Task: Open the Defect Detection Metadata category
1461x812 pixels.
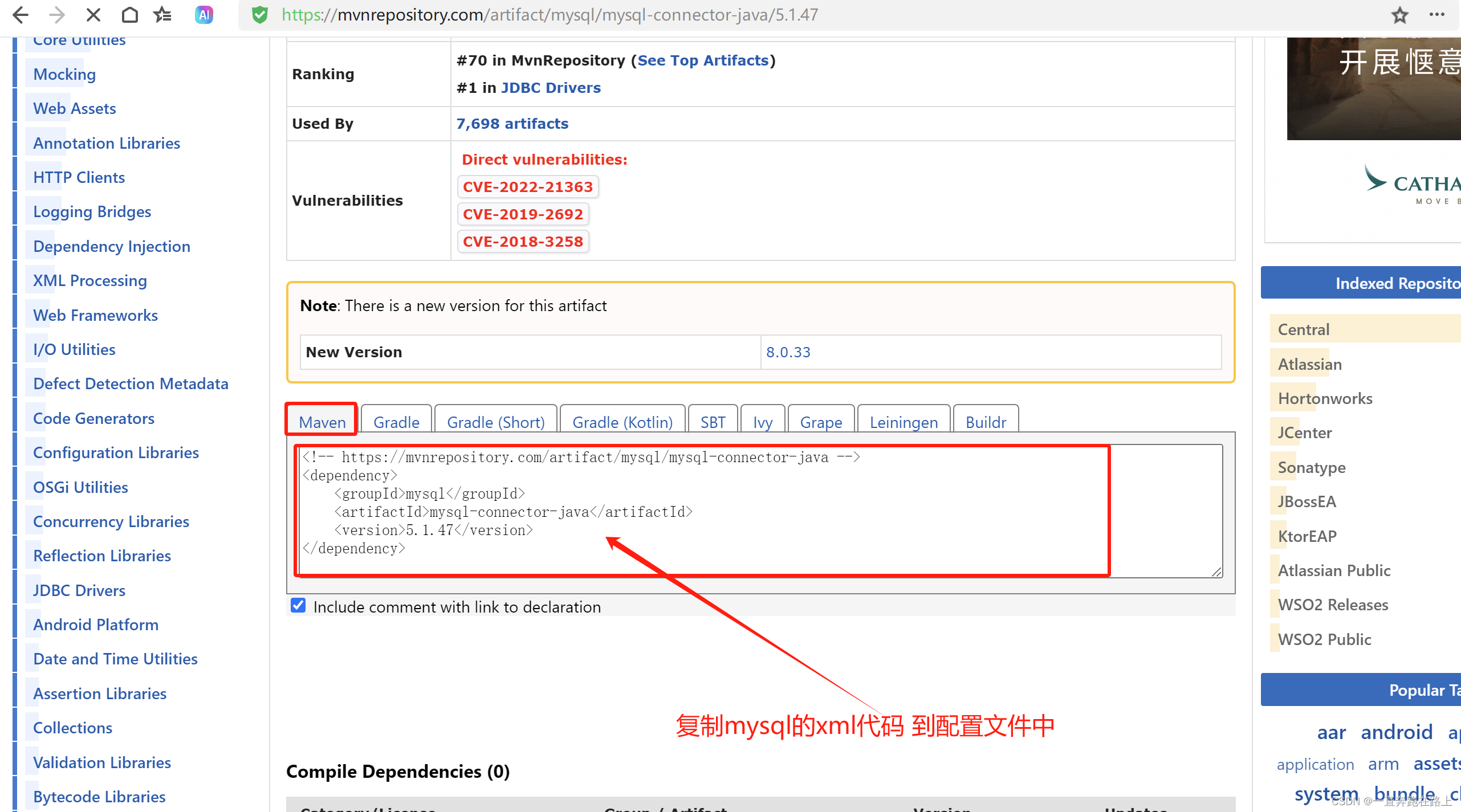Action: pos(131,383)
